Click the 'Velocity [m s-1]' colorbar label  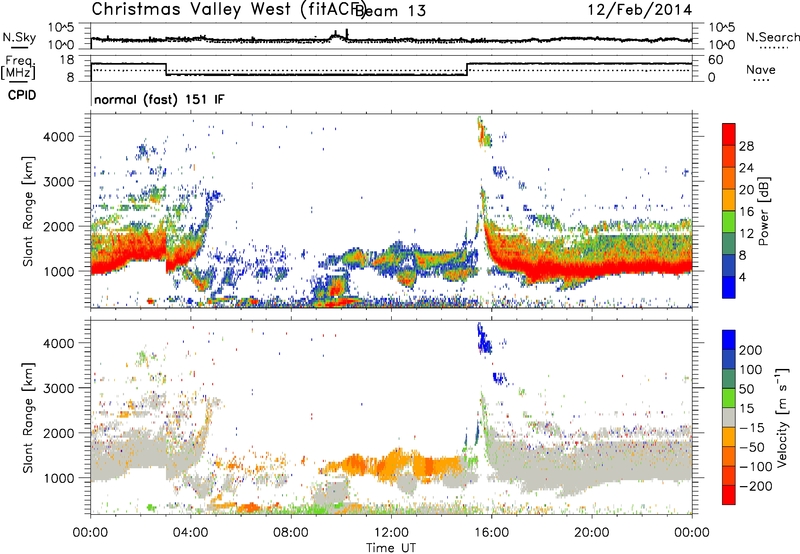point(783,417)
